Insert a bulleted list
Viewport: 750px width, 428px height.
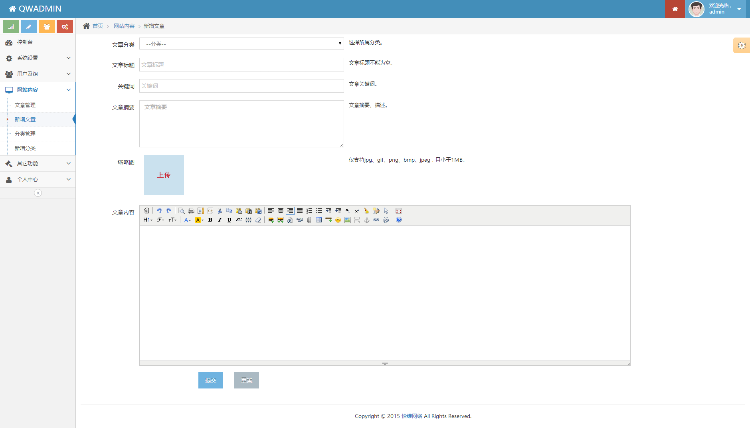(x=319, y=211)
